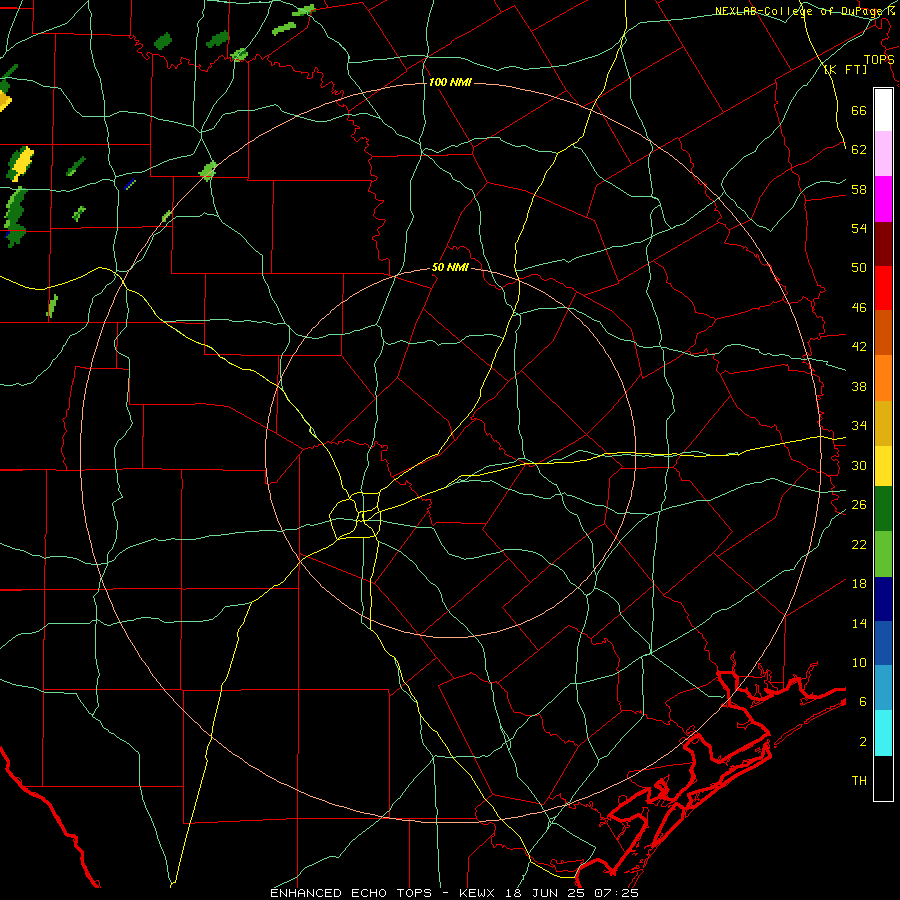Click the '07:25' timestamp
The height and width of the screenshot is (900, 900).
tap(616, 893)
